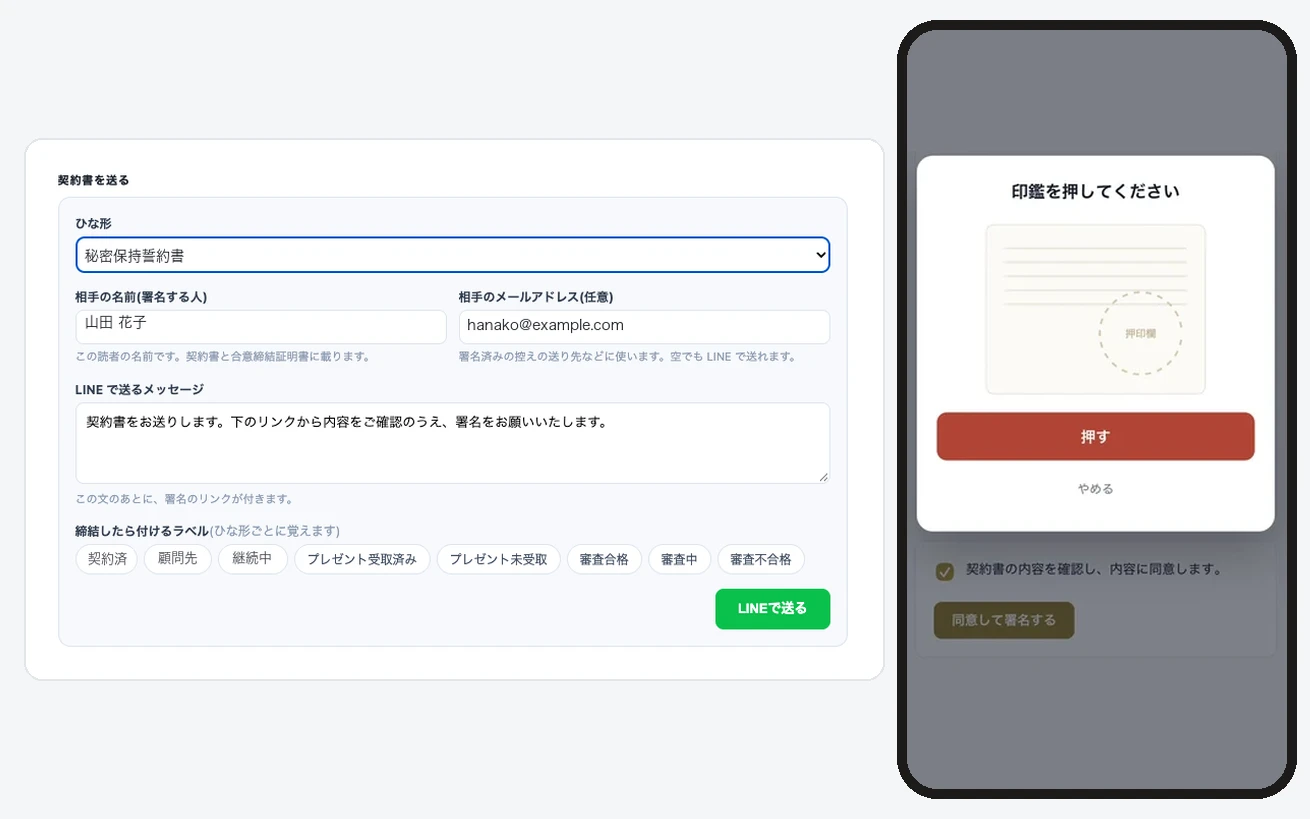Toggle the 審査不合格 label chip
The height and width of the screenshot is (819, 1310).
coord(761,559)
